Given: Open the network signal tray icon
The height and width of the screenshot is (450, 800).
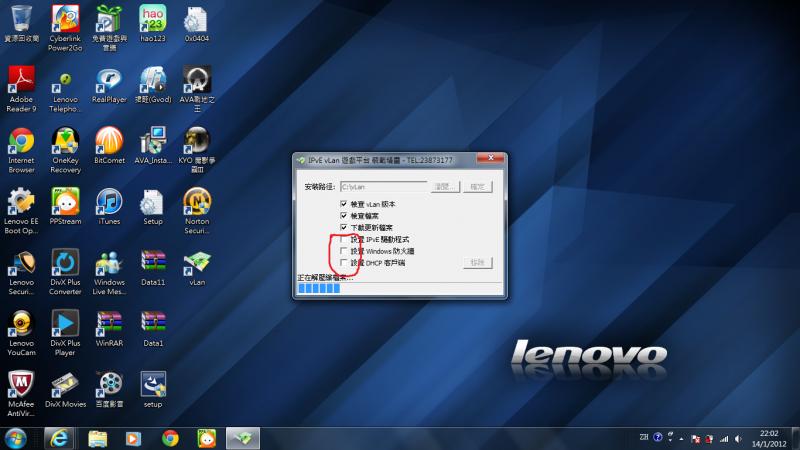Looking at the screenshot, I should tap(724, 439).
